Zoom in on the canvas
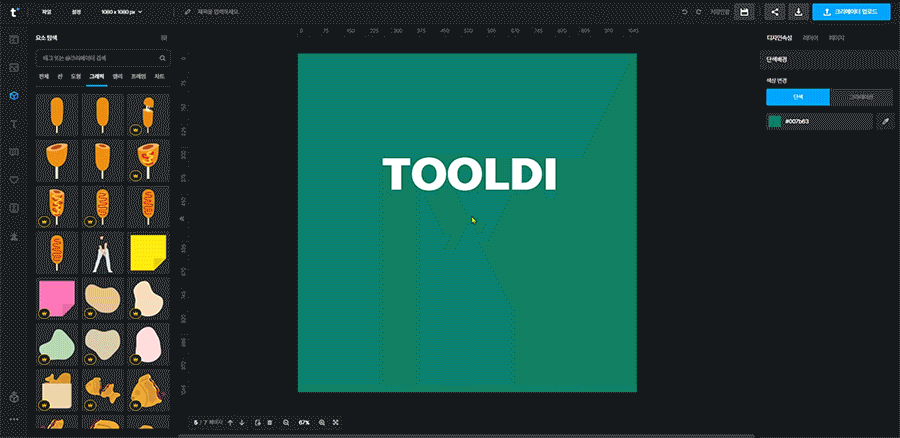Viewport: 900px width, 438px height. click(321, 423)
